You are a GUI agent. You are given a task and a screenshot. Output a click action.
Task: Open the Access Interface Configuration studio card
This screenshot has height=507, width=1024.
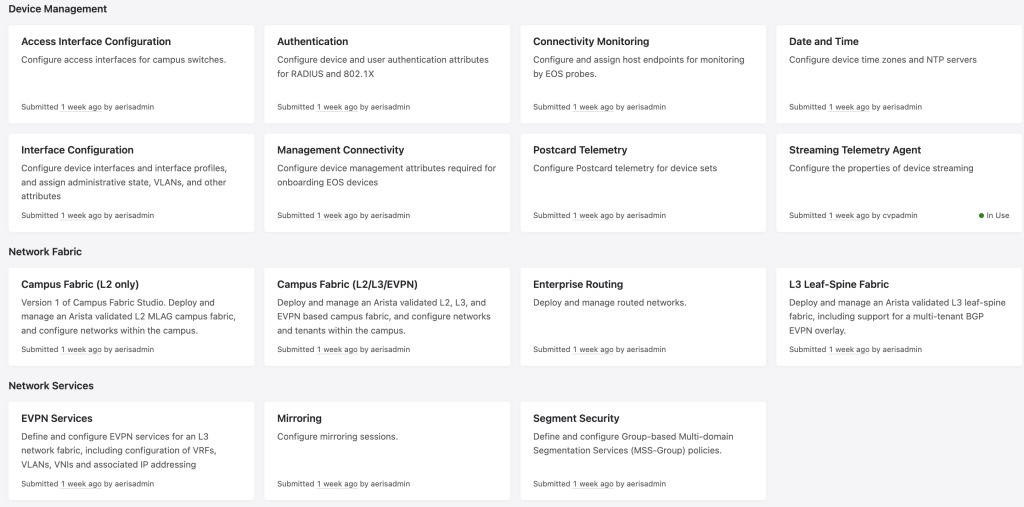(131, 74)
